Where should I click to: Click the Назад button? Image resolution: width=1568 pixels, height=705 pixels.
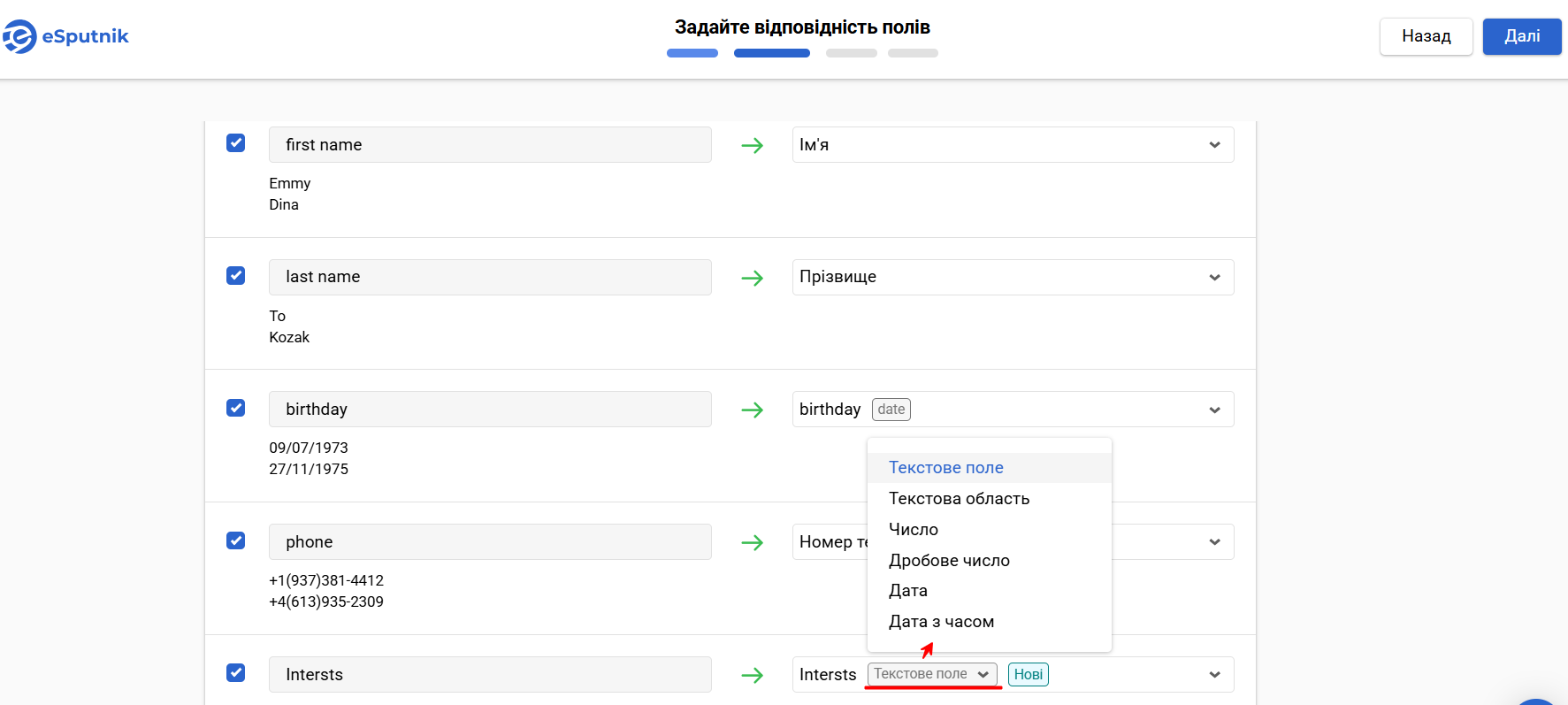click(1426, 36)
